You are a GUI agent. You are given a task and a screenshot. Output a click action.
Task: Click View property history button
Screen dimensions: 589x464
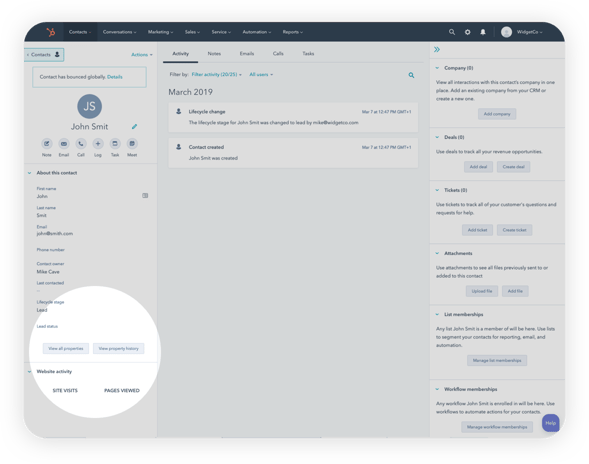[x=118, y=349]
